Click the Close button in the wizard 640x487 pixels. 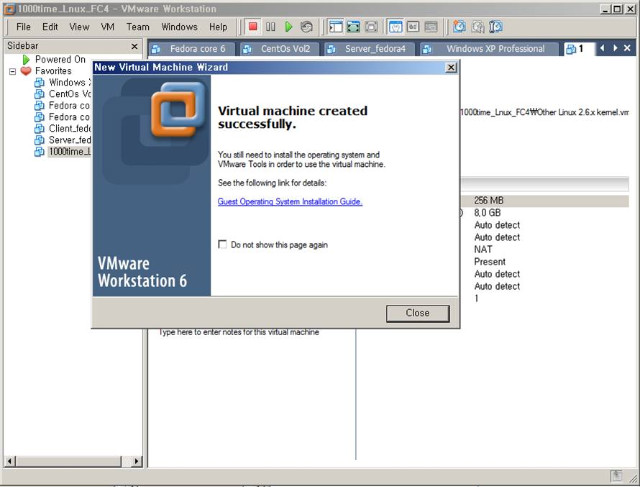418,313
